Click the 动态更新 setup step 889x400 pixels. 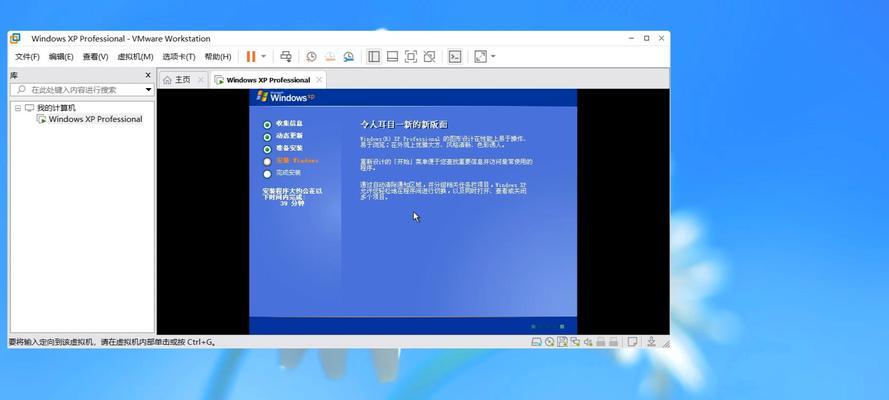click(x=289, y=136)
